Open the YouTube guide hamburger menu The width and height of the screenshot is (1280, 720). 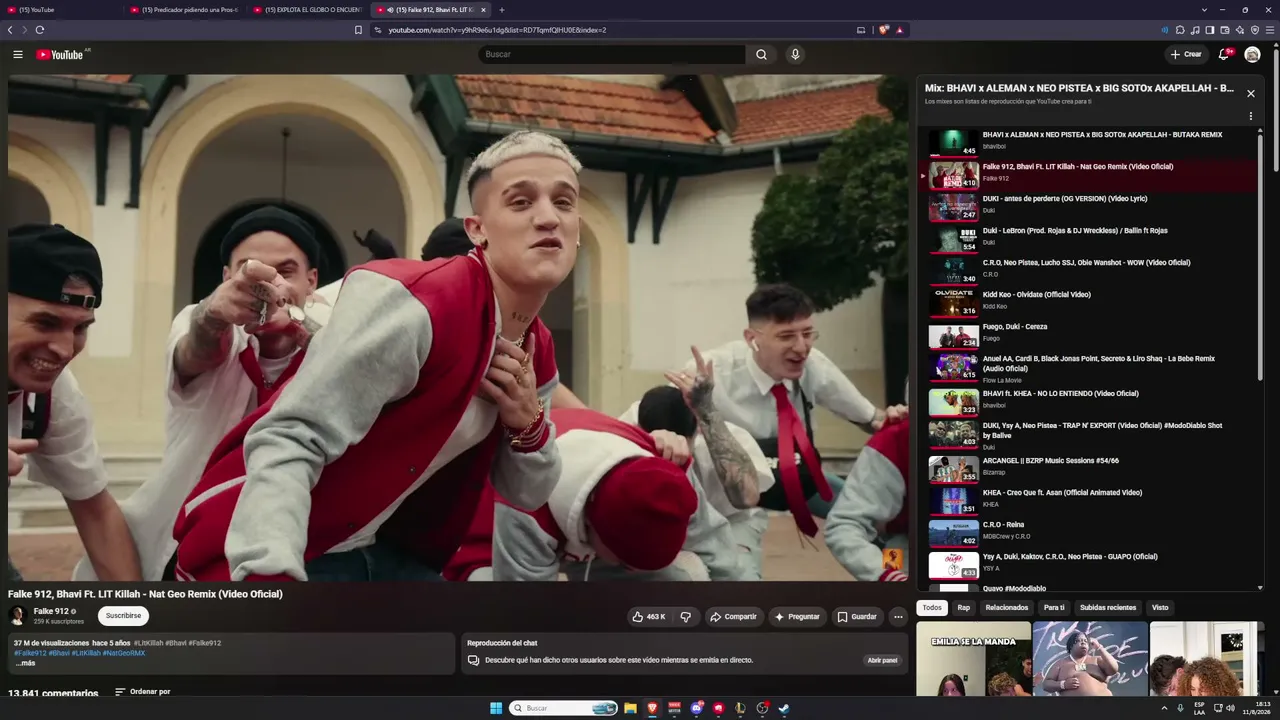pyautogui.click(x=18, y=54)
